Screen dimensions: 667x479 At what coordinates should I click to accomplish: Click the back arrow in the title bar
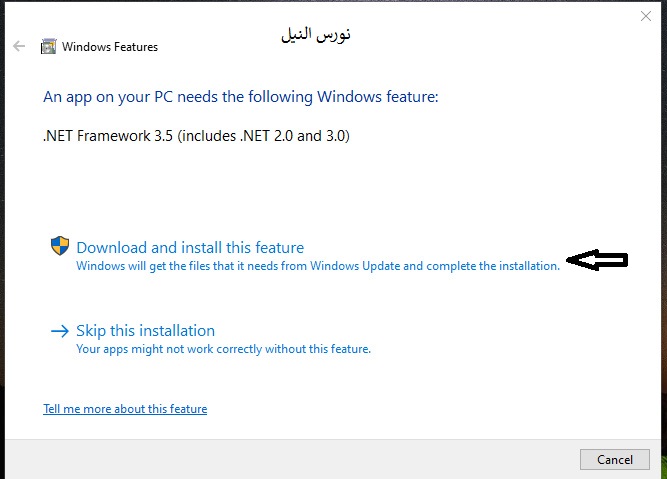click(x=19, y=46)
